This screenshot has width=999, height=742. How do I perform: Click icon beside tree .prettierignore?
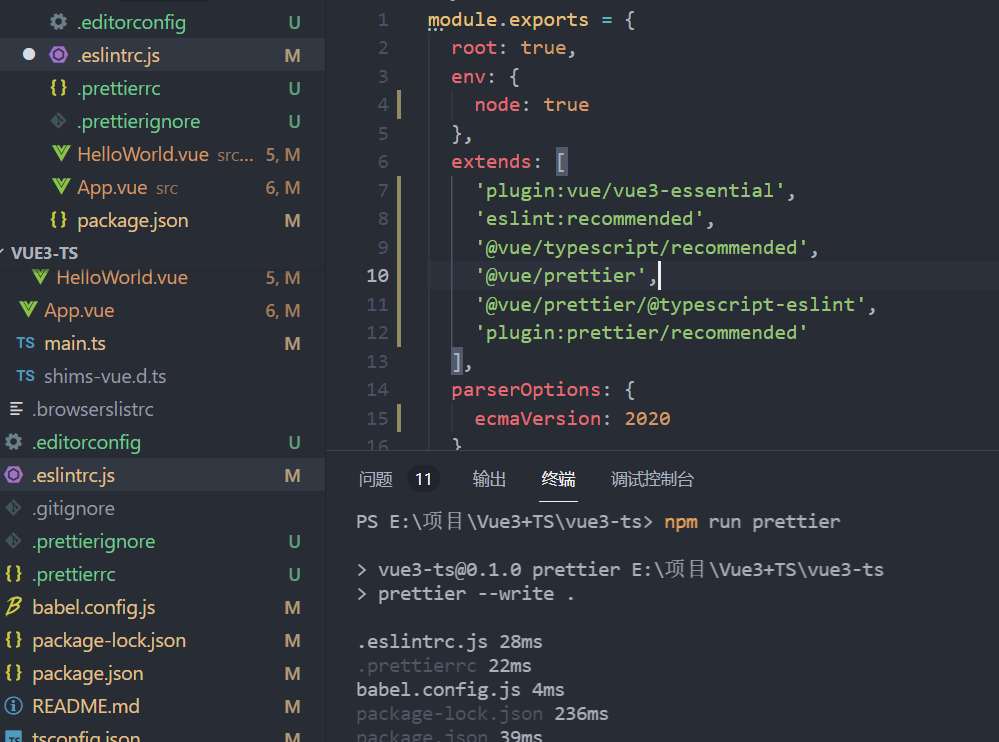(x=13, y=541)
